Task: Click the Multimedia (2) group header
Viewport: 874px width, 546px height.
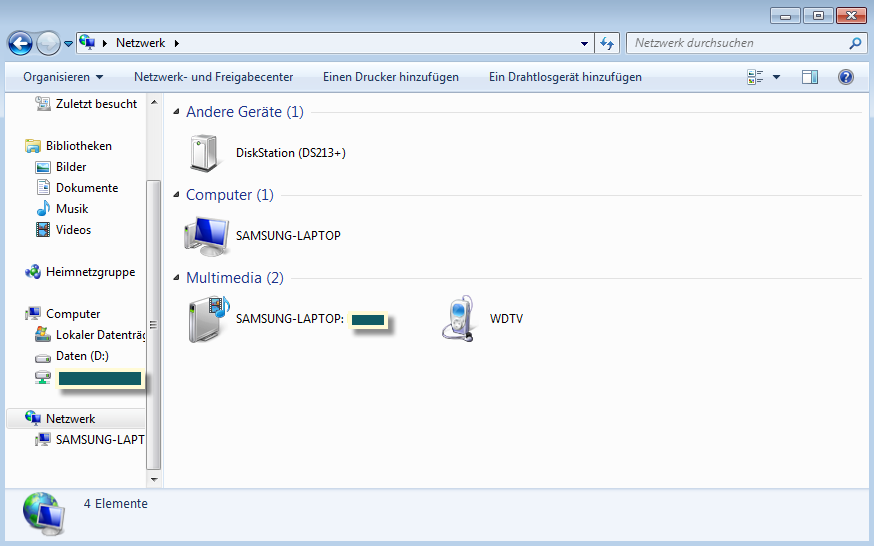Action: click(235, 277)
